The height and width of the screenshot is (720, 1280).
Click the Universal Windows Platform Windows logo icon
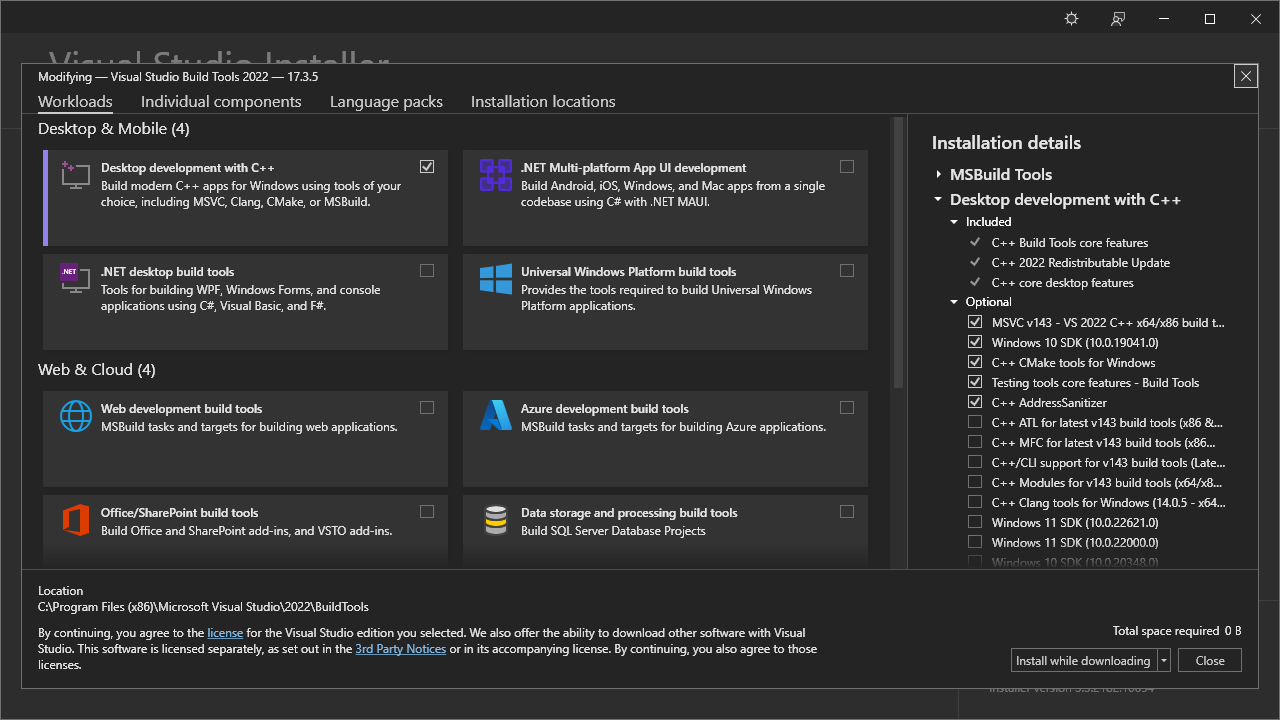(496, 279)
